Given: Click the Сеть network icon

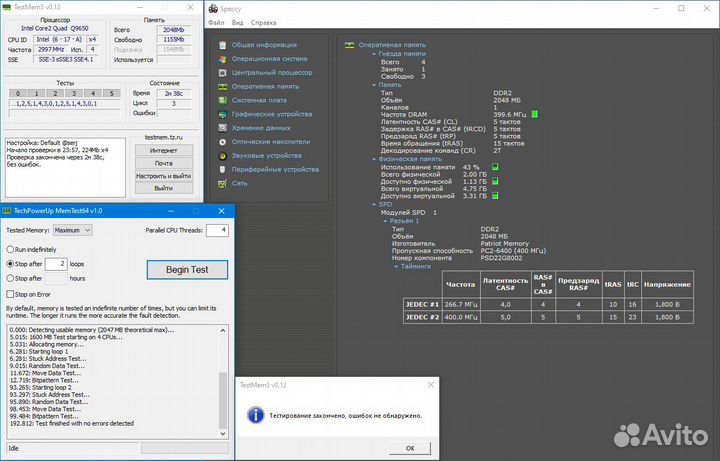Looking at the screenshot, I should pos(223,183).
